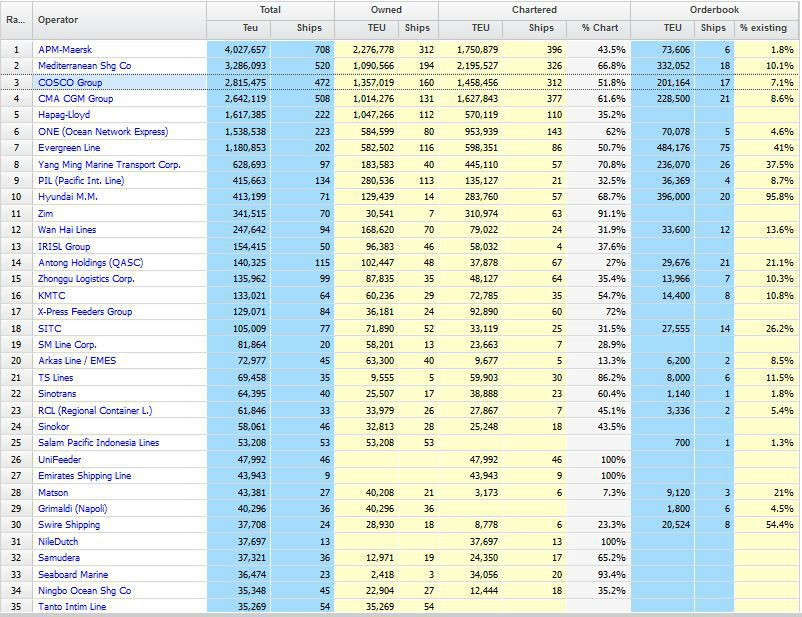Sort by the Operator column header
The height and width of the screenshot is (617, 802).
(x=58, y=19)
